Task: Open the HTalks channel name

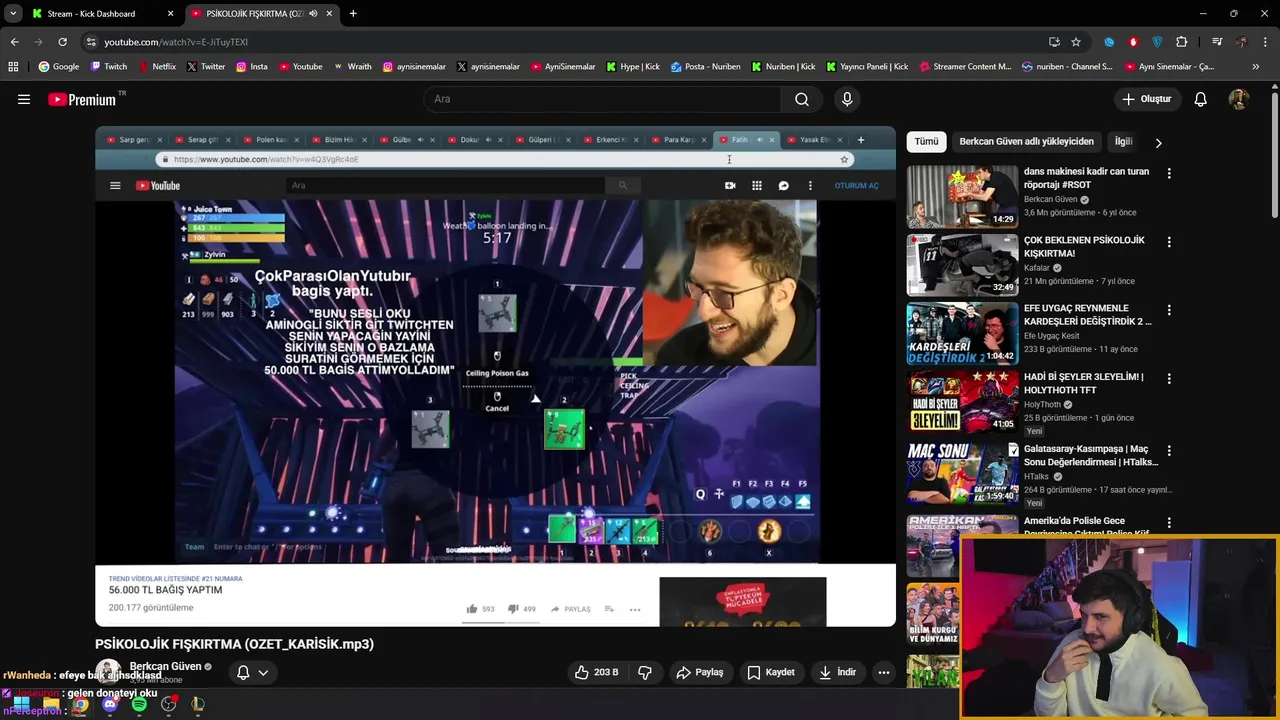Action: tap(1036, 477)
